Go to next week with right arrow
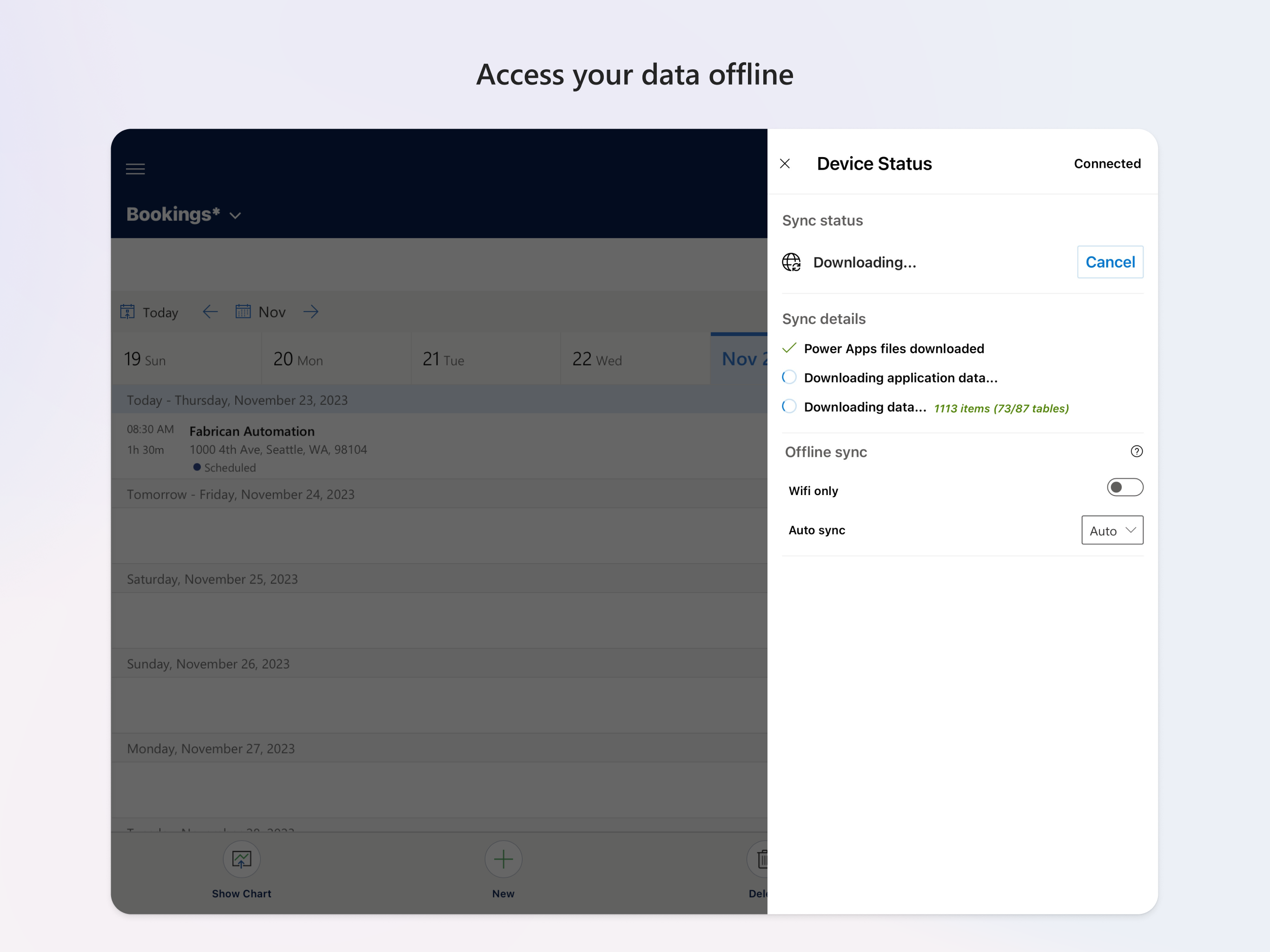Viewport: 1270px width, 952px height. click(311, 312)
